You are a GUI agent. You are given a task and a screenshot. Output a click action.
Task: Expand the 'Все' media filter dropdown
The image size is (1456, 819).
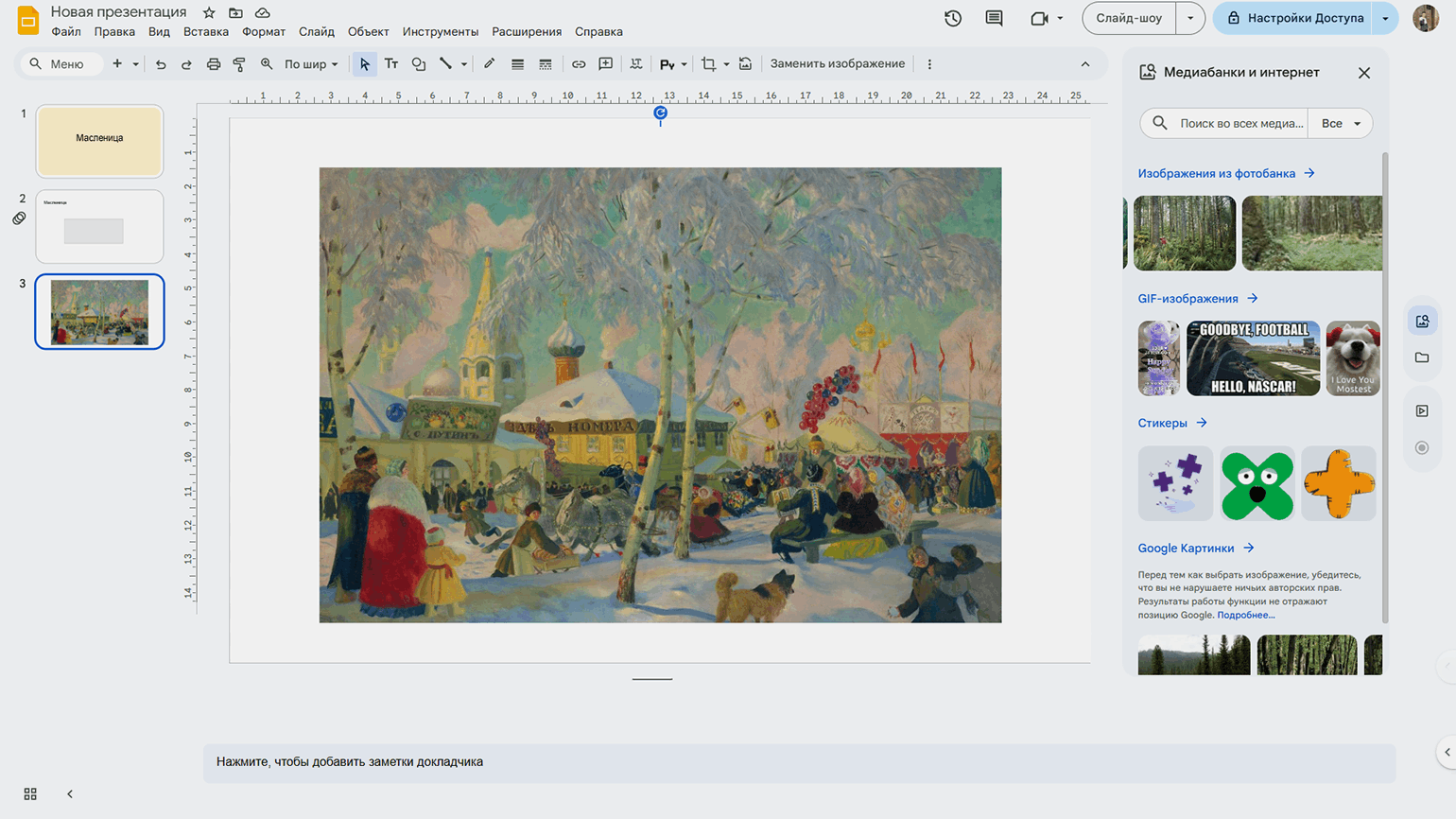(x=1341, y=123)
